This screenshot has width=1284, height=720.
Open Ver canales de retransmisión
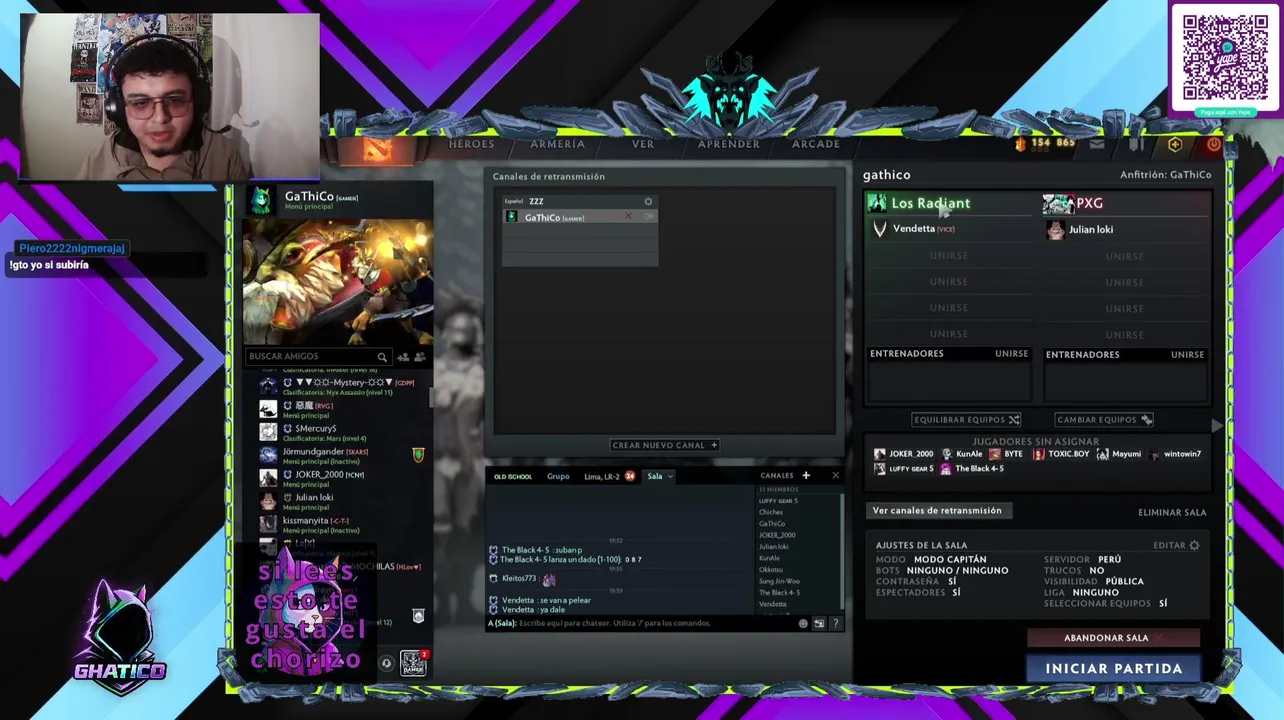[937, 511]
